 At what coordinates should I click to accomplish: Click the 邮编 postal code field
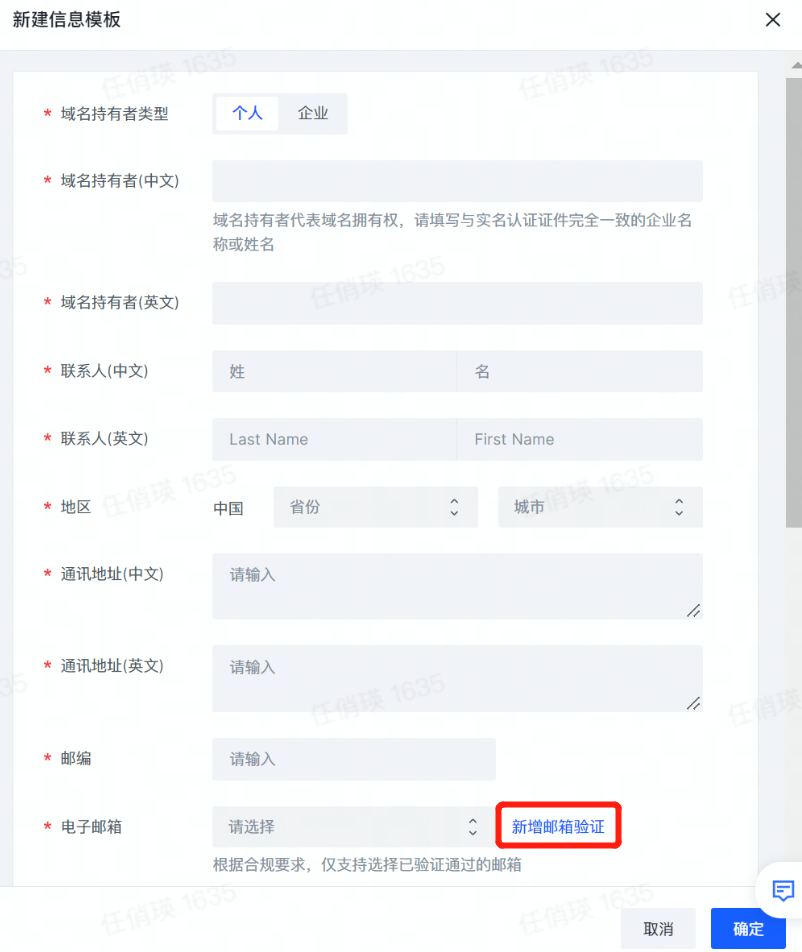[x=354, y=759]
